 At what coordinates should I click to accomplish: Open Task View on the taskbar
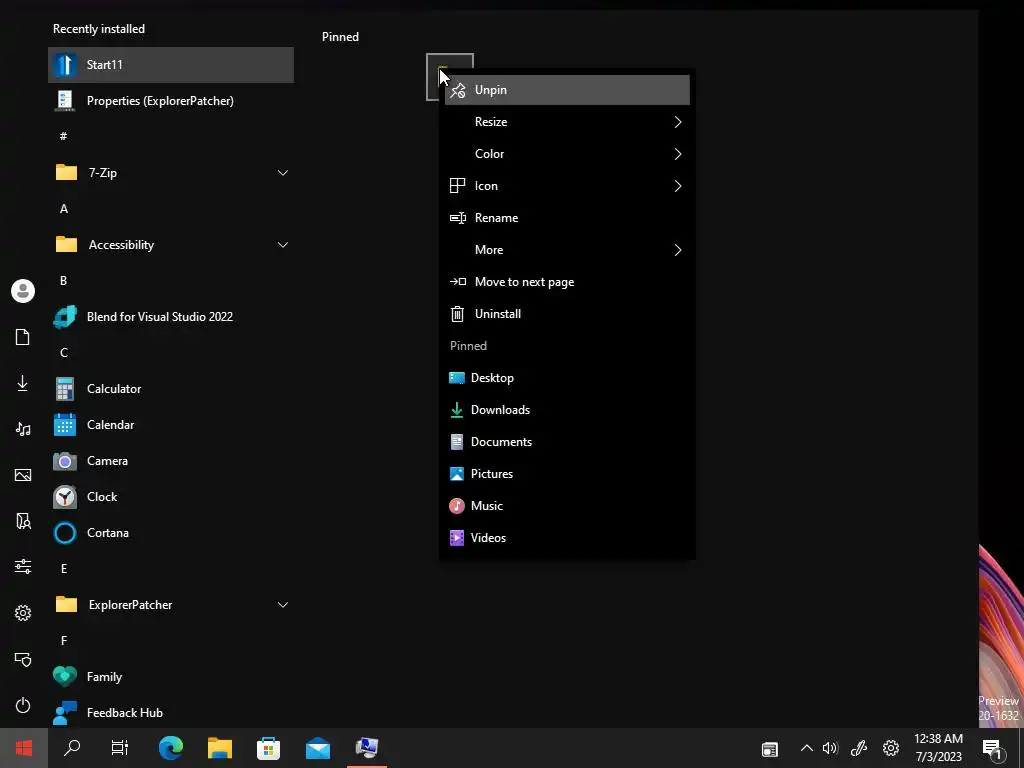coord(120,748)
